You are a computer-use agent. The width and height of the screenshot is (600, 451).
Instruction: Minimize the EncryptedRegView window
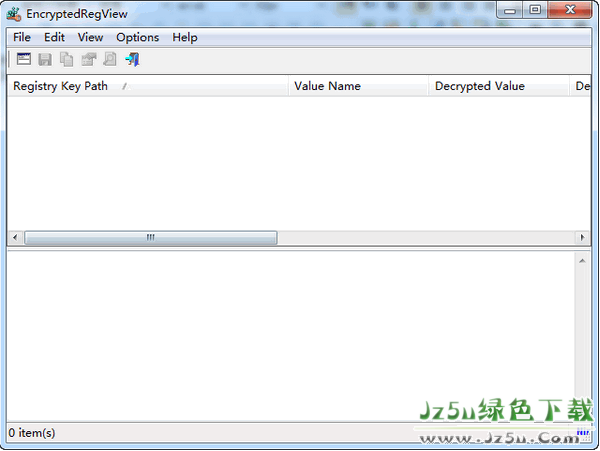[x=510, y=10]
